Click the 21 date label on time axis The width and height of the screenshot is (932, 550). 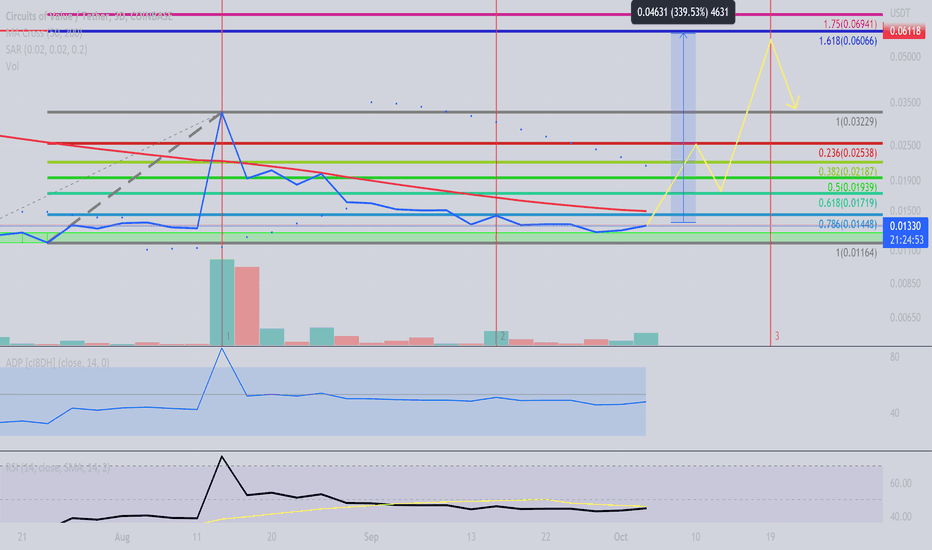(22, 537)
